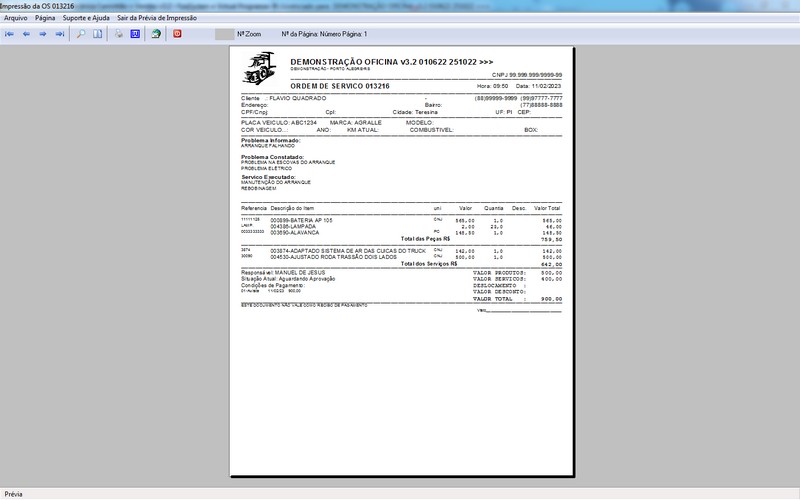This screenshot has height=500, width=800.
Task: Click the globe export icon
Action: [156, 34]
